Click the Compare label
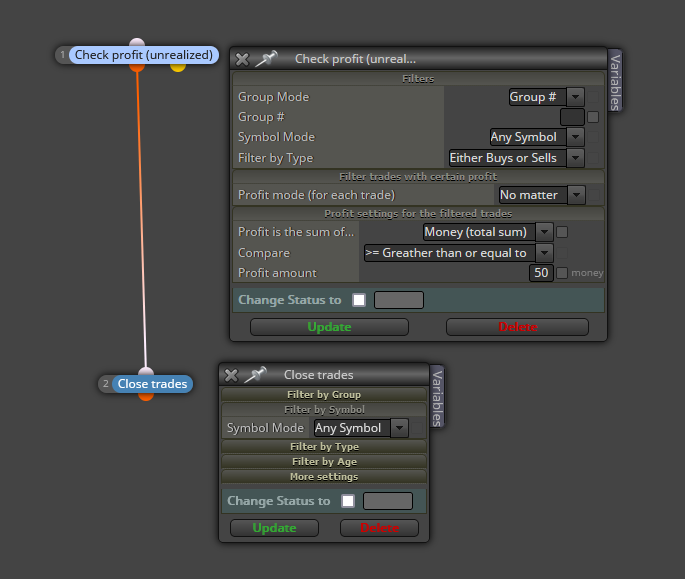685x579 pixels. 264,253
